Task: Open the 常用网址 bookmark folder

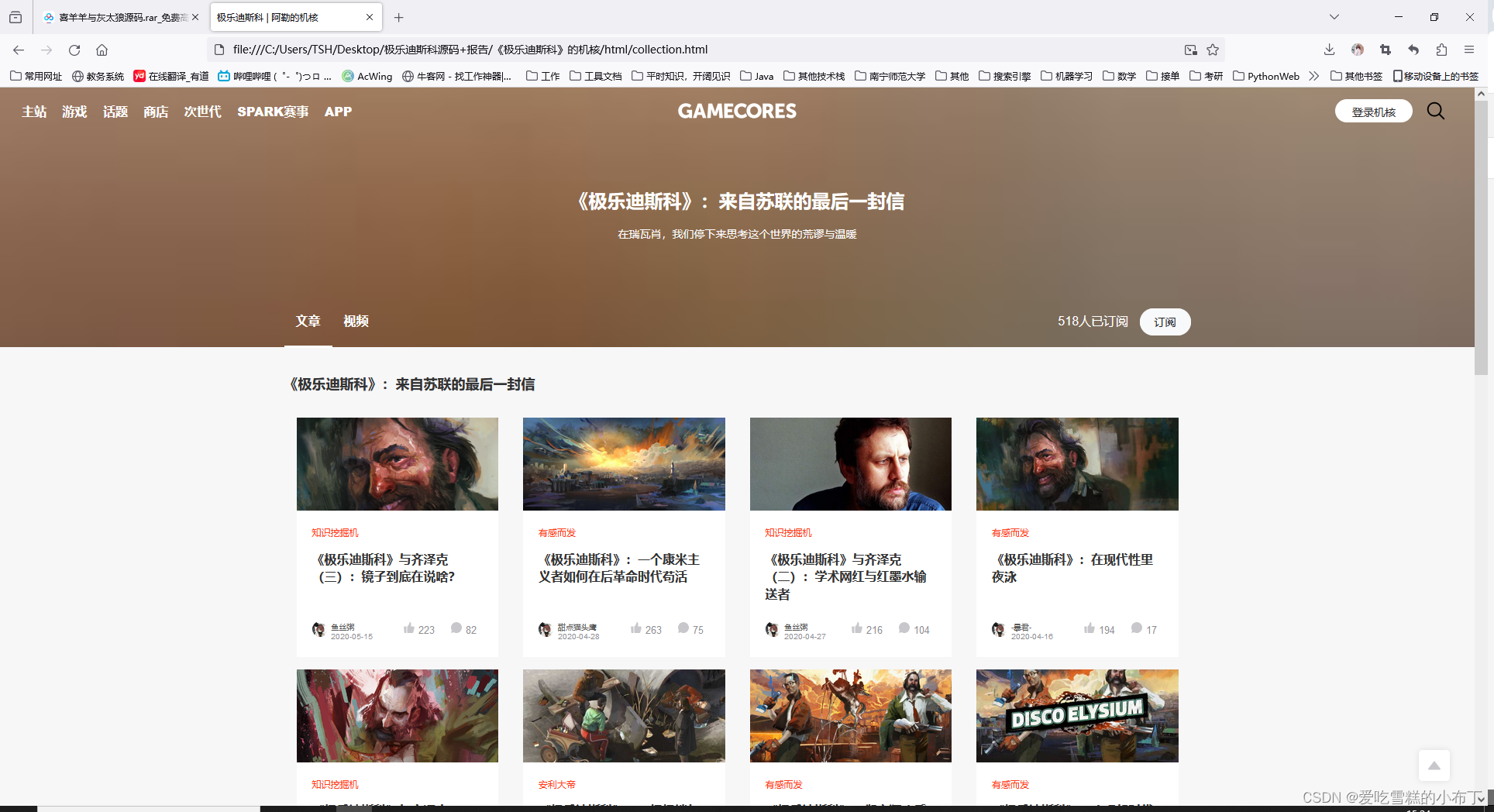Action: coord(36,76)
